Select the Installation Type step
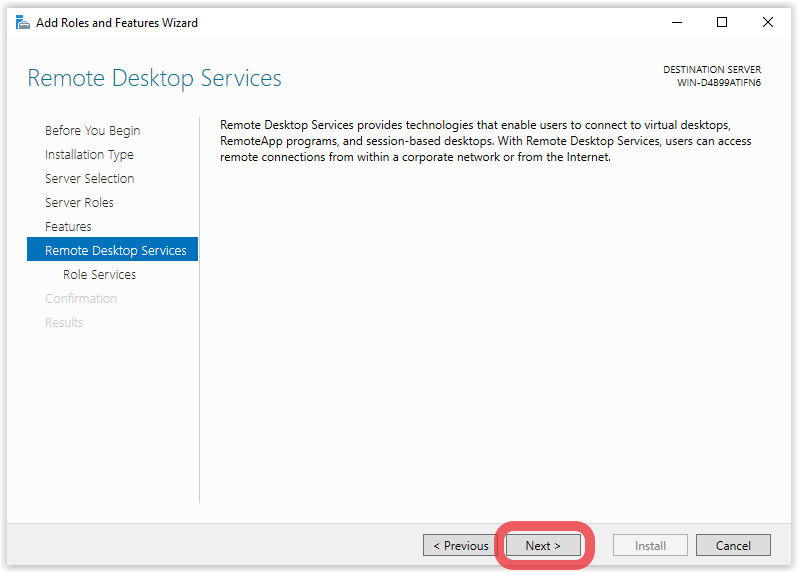Viewport: 798px width, 572px height. pos(89,155)
